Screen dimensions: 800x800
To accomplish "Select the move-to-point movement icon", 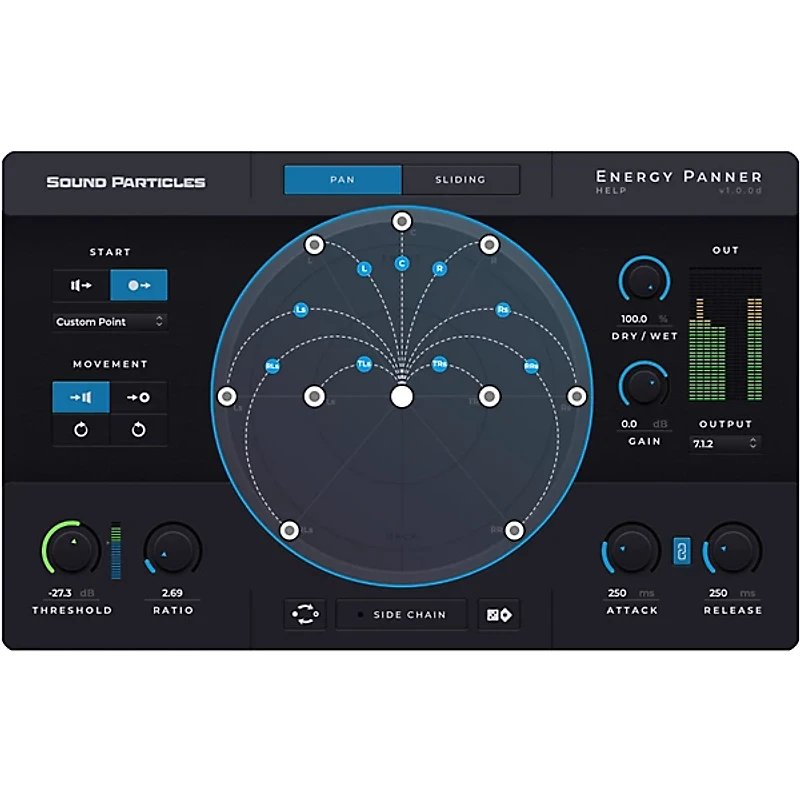I will point(138,397).
